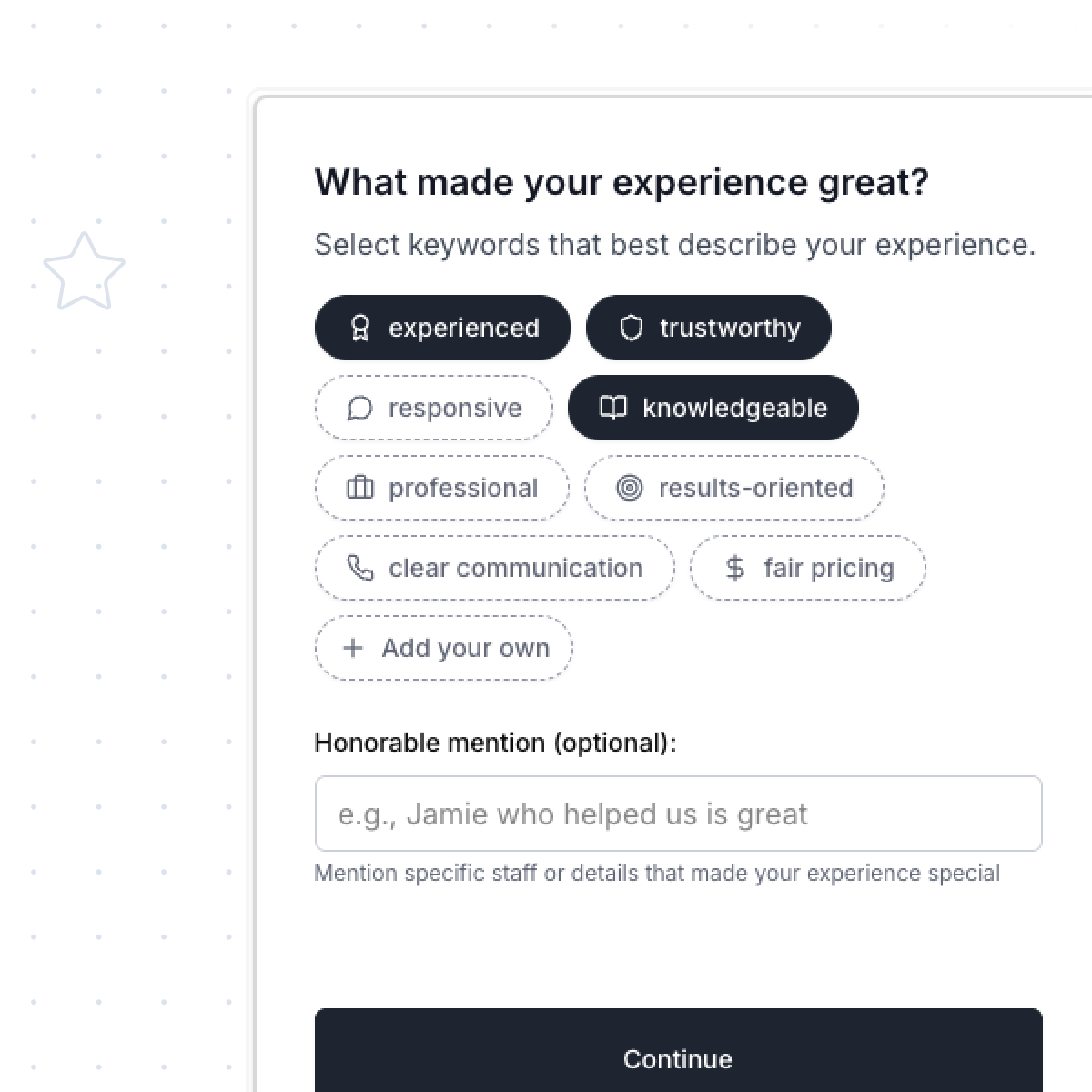This screenshot has width=1092, height=1092.
Task: Click the medal icon on the experienced chip
Action: pos(360,328)
